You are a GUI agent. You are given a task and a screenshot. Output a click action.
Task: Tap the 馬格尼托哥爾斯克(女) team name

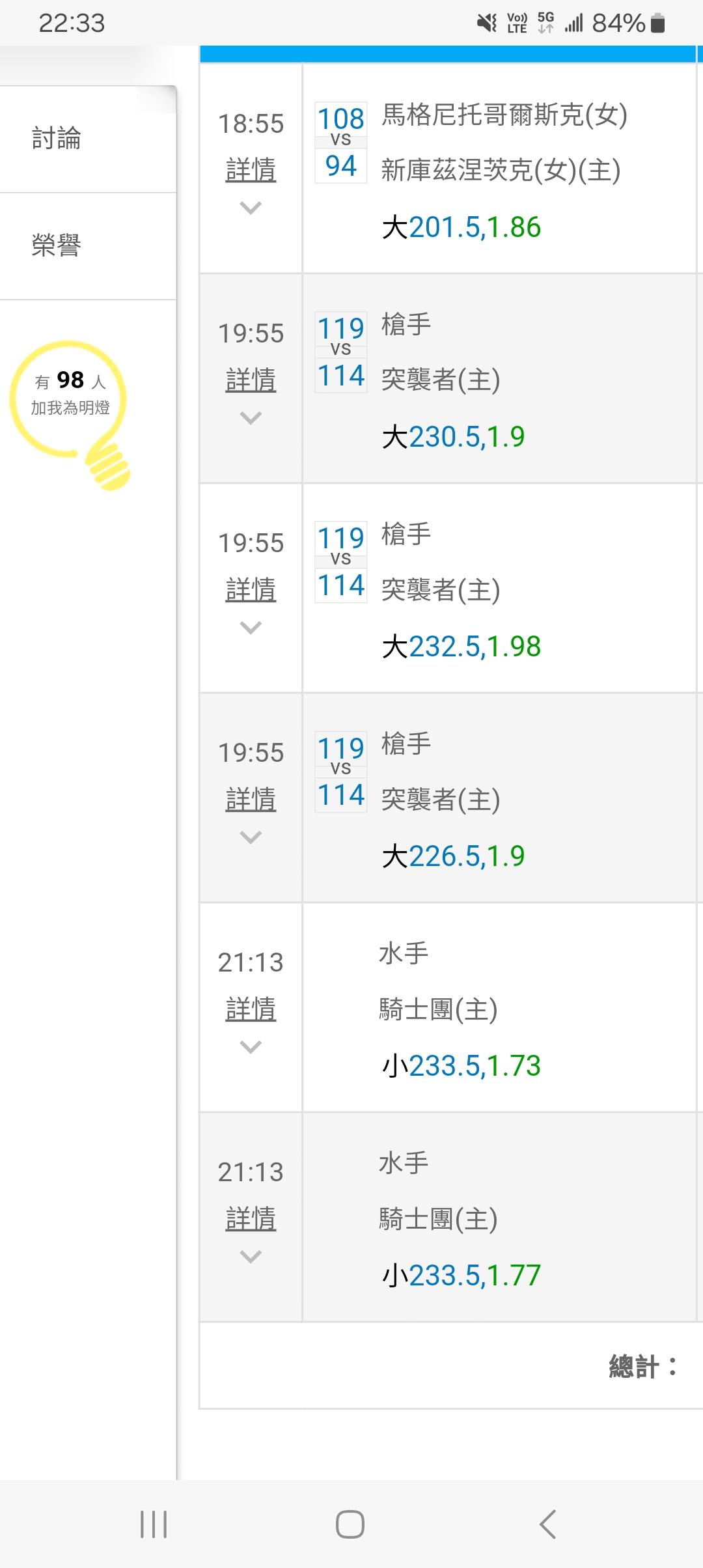pyautogui.click(x=504, y=115)
